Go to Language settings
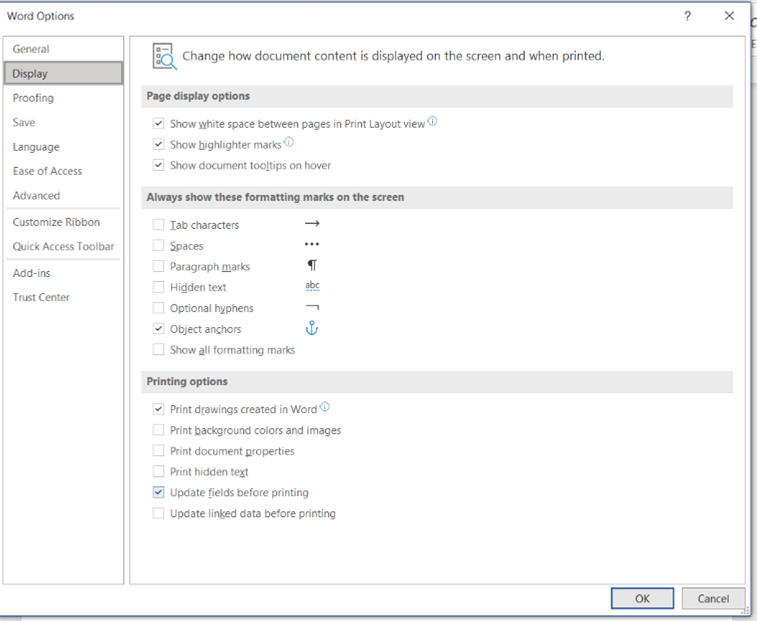 [x=63, y=147]
